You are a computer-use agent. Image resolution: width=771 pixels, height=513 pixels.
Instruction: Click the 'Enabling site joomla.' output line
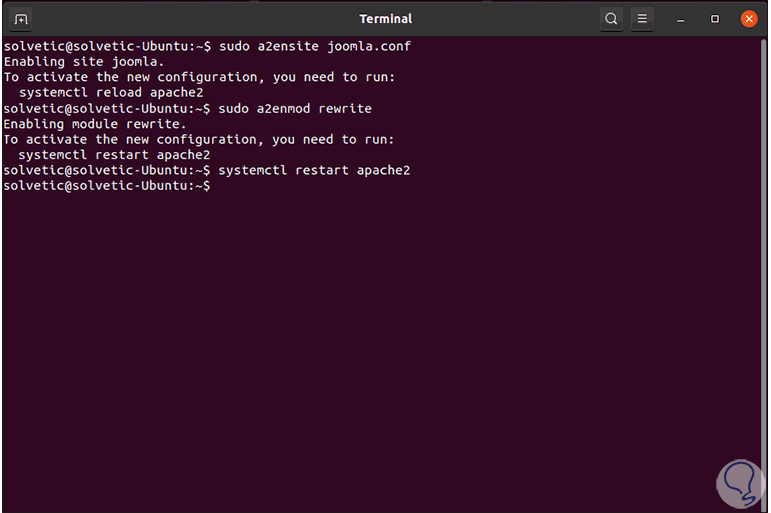(x=84, y=62)
